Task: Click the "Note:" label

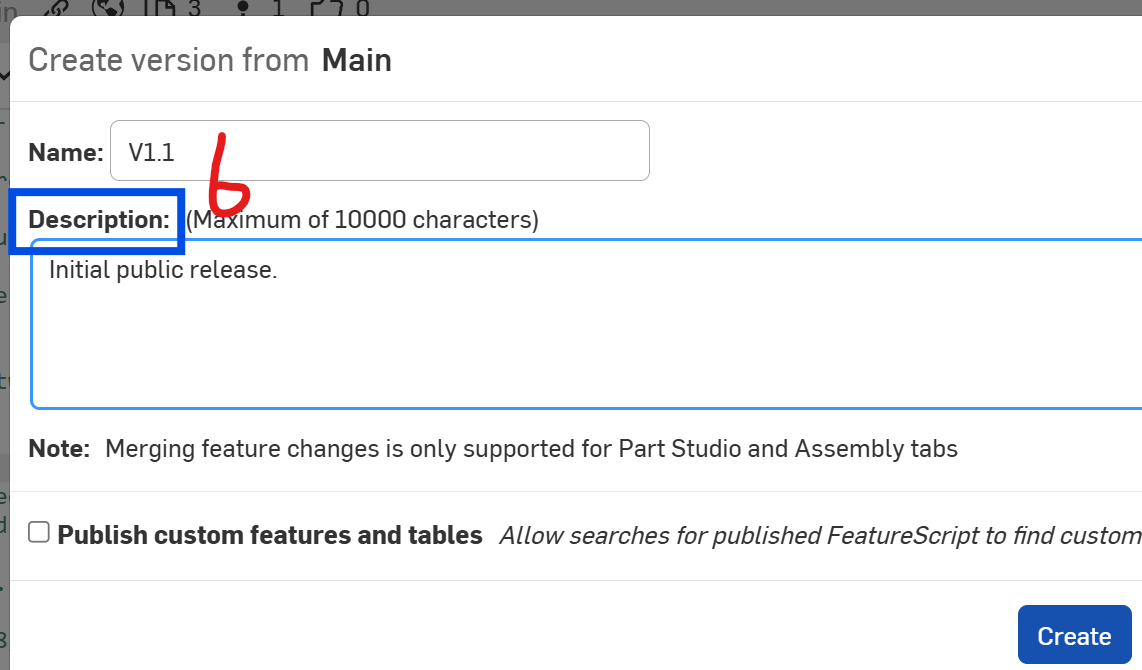Action: [59, 448]
